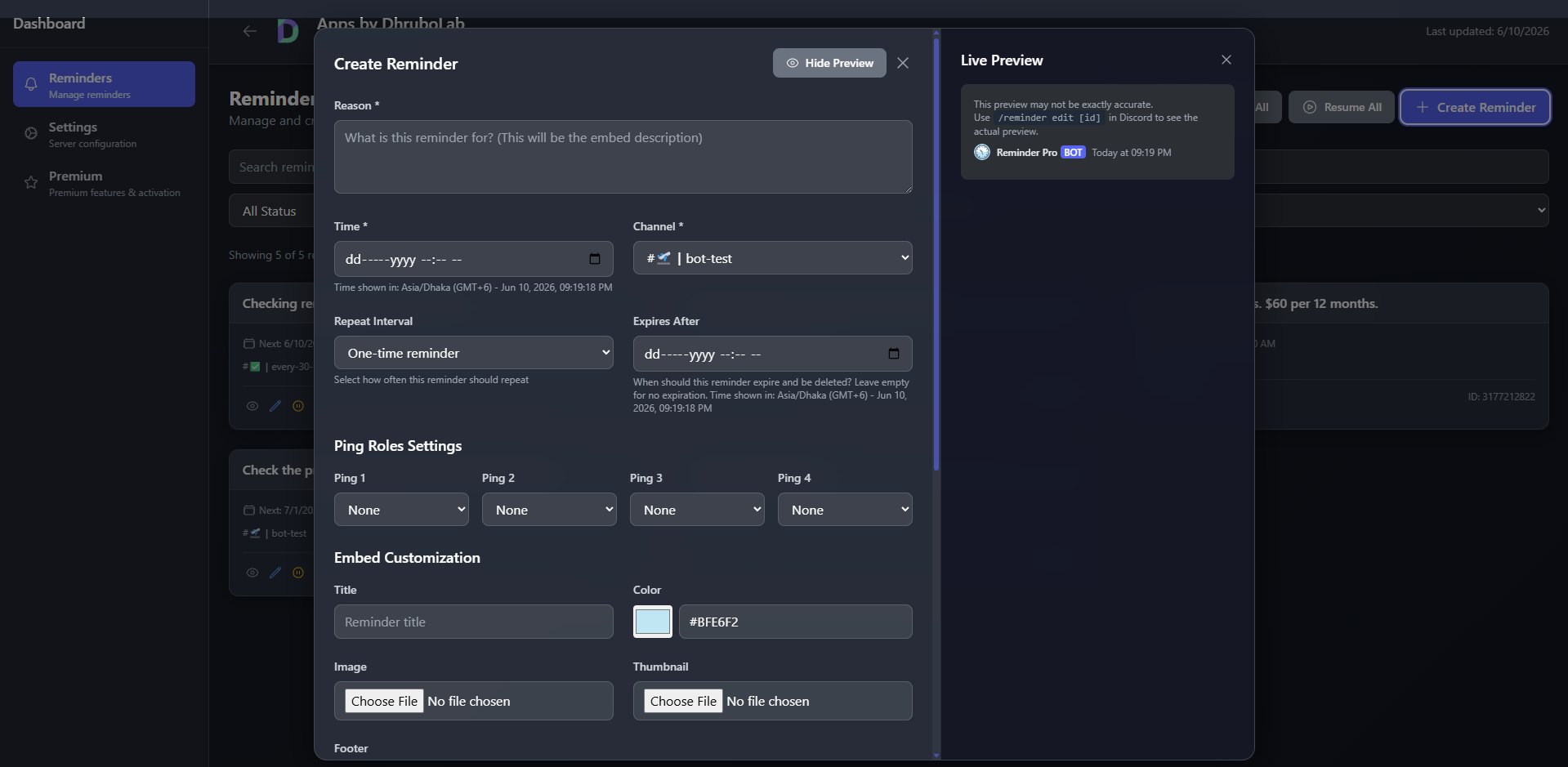Click the DhruboLab D logo
The height and width of the screenshot is (767, 1568).
(288, 31)
